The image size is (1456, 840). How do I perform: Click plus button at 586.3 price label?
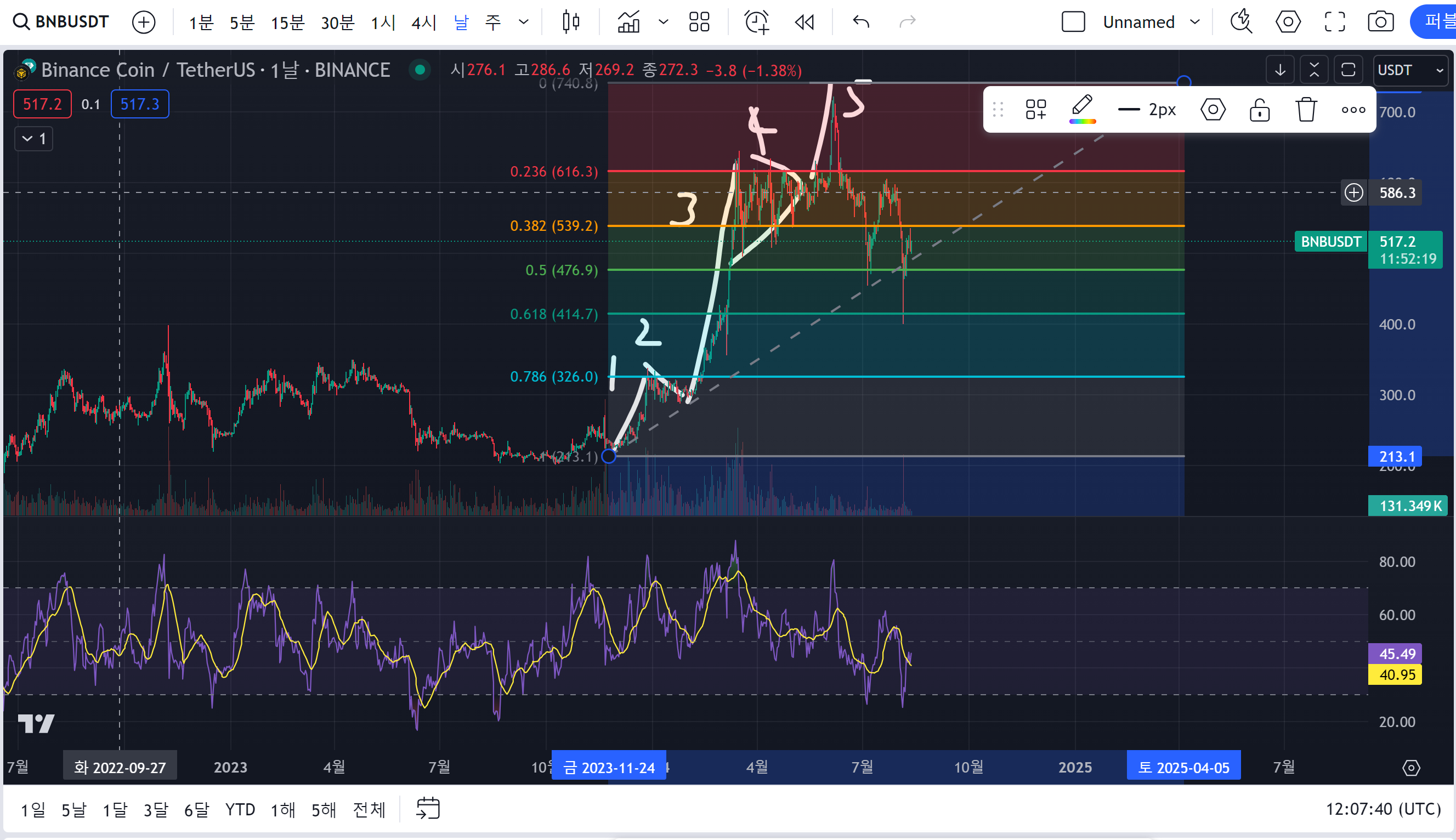[x=1354, y=192]
